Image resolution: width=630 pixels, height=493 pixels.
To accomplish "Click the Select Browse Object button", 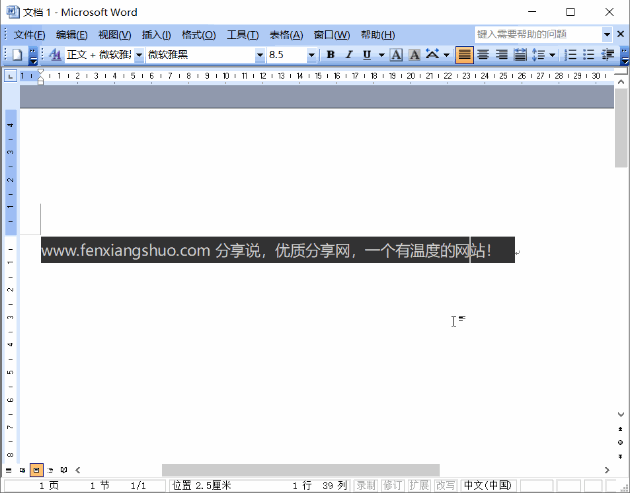I will coord(621,442).
